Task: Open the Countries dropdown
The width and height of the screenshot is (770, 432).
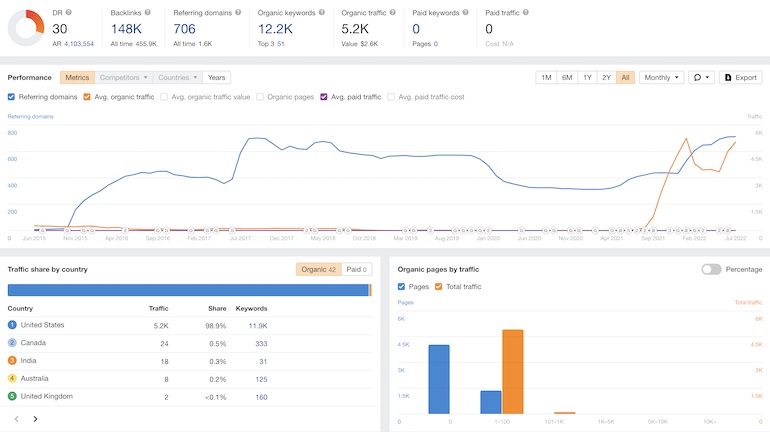Action: click(177, 78)
